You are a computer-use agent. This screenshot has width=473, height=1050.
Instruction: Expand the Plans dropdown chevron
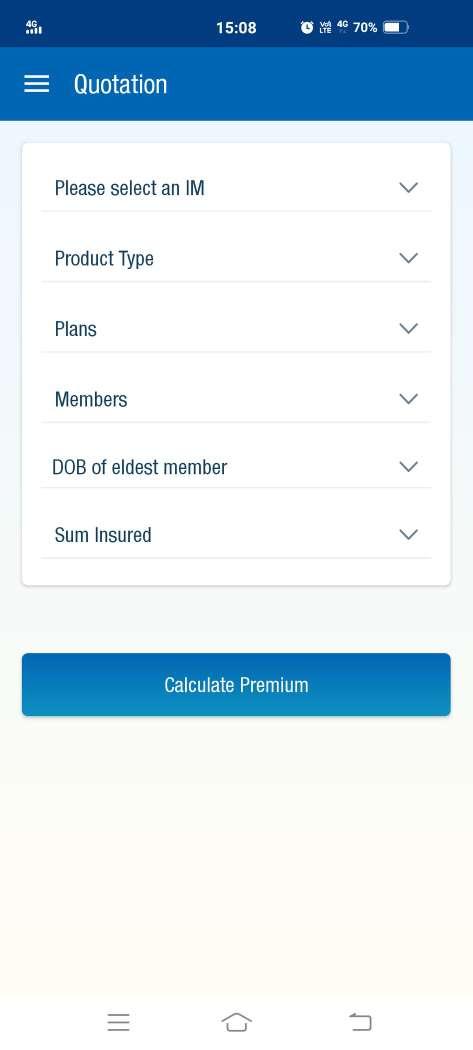(x=409, y=328)
